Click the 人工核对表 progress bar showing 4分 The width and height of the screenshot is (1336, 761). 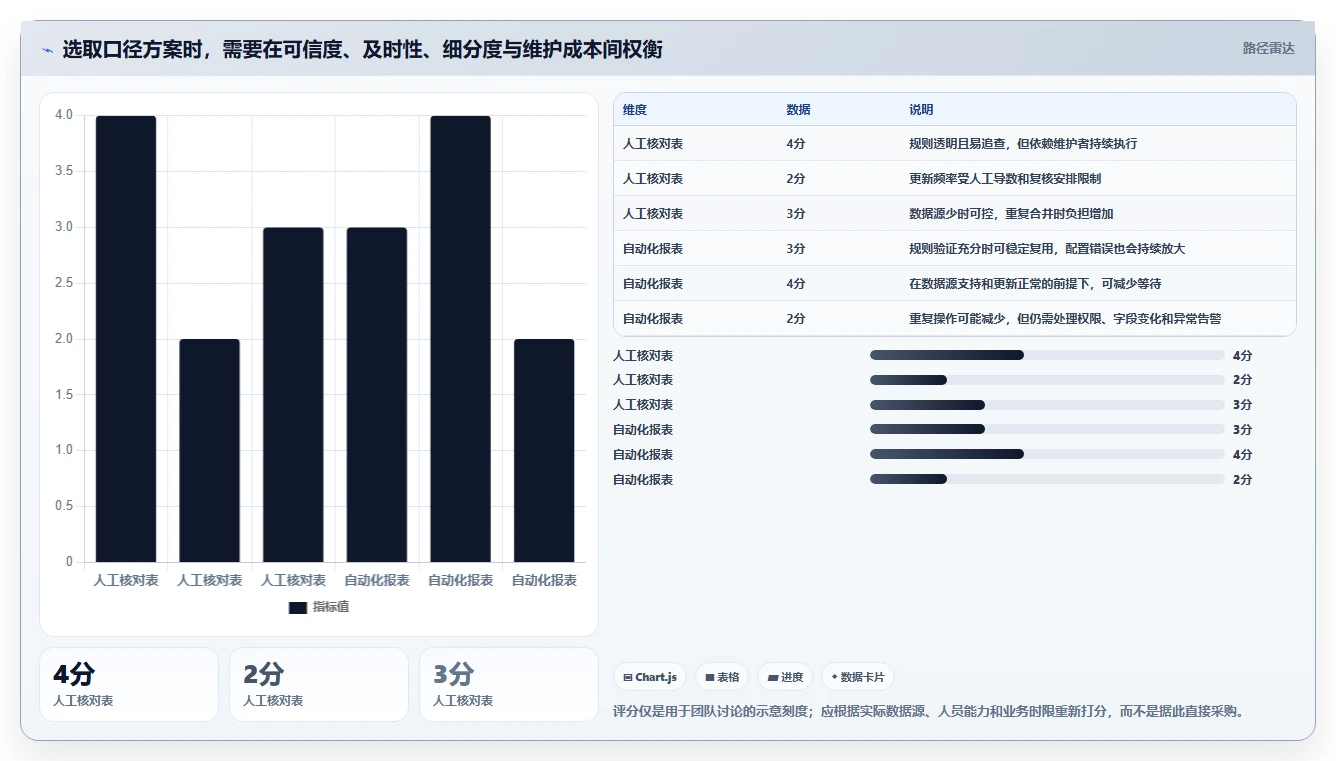click(x=1047, y=355)
